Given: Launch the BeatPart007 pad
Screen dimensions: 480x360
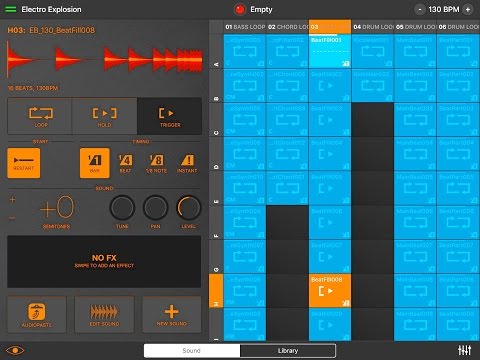Looking at the screenshot, I should [458, 257].
